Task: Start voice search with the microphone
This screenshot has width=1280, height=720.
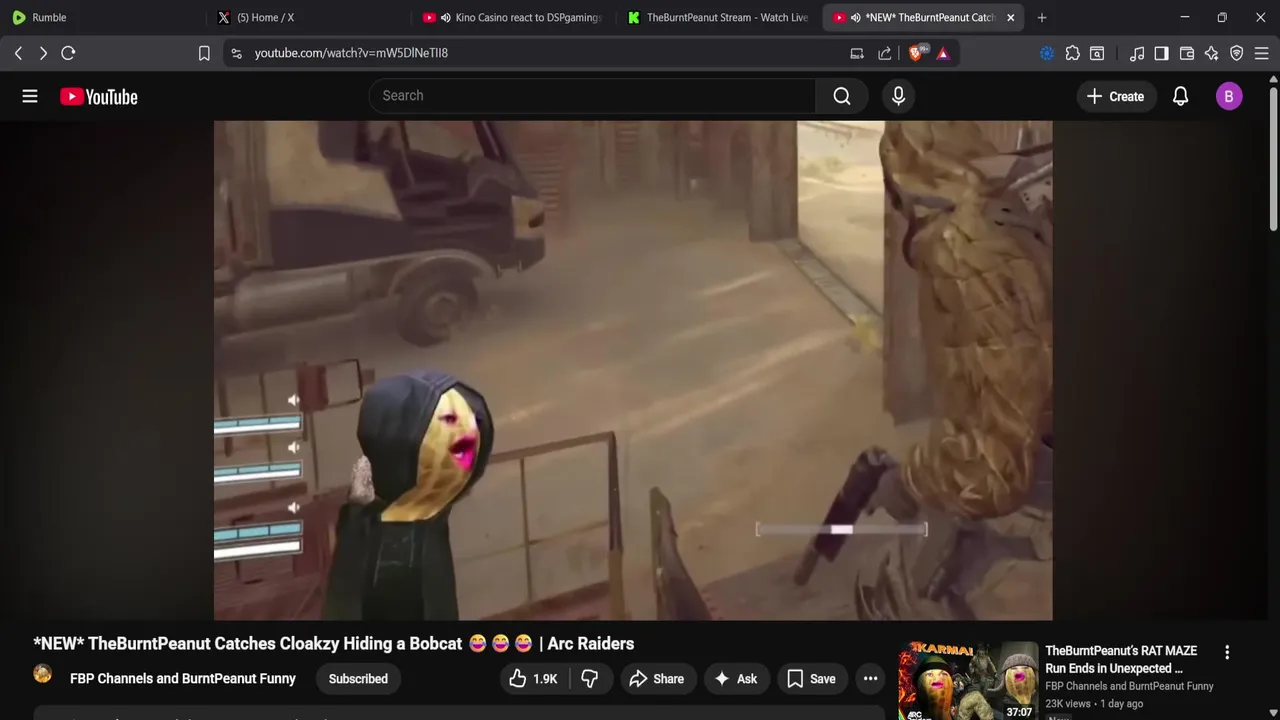Action: click(x=898, y=96)
